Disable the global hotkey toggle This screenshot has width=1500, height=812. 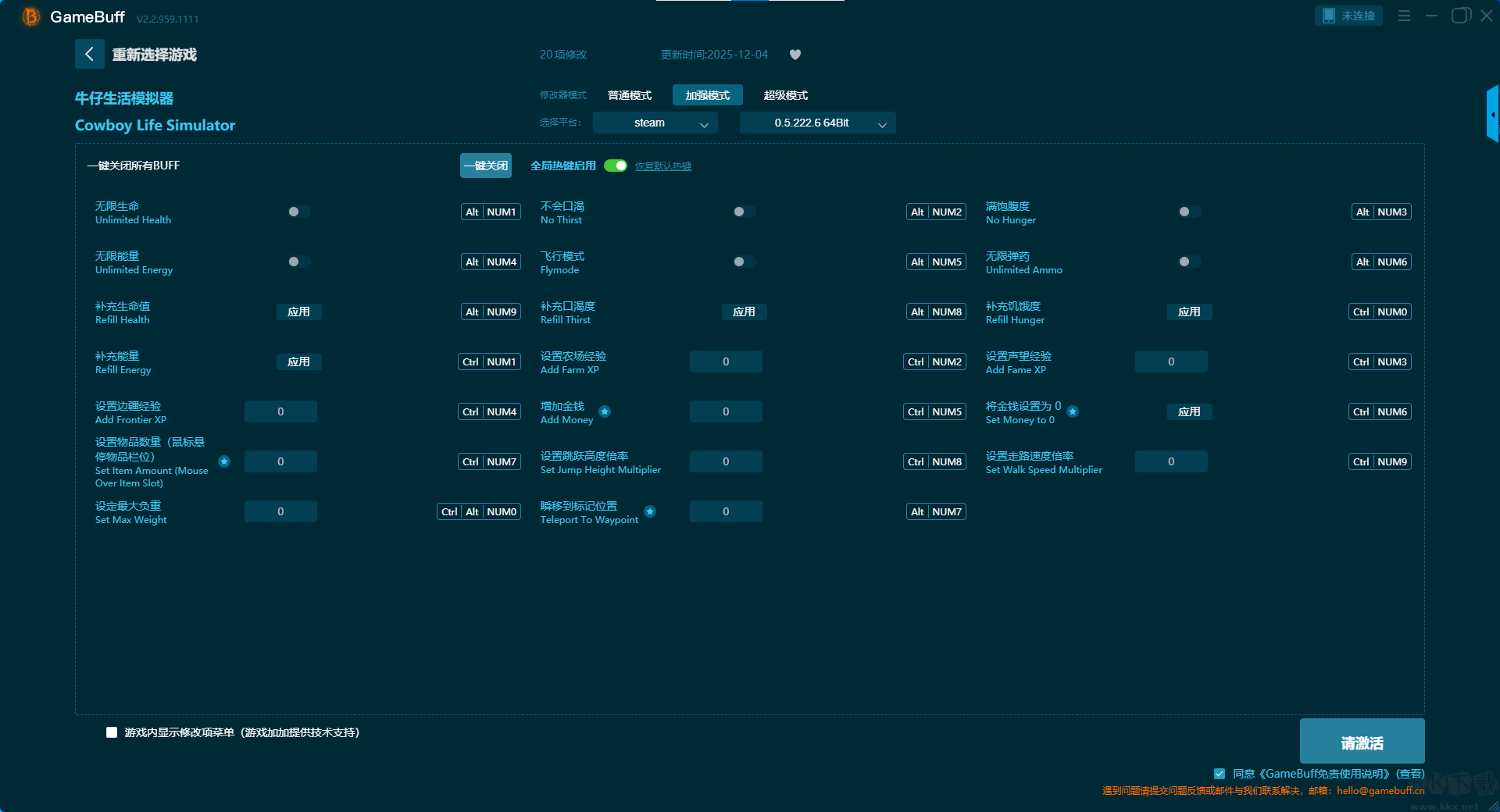(x=616, y=166)
